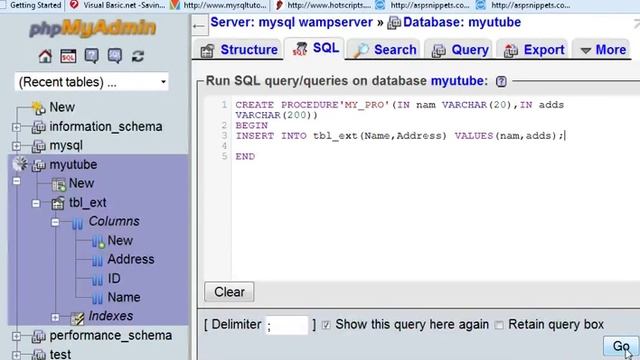Open mysqltuto bookmark in bookmarks bar
640x360 pixels.
[x=219, y=5]
